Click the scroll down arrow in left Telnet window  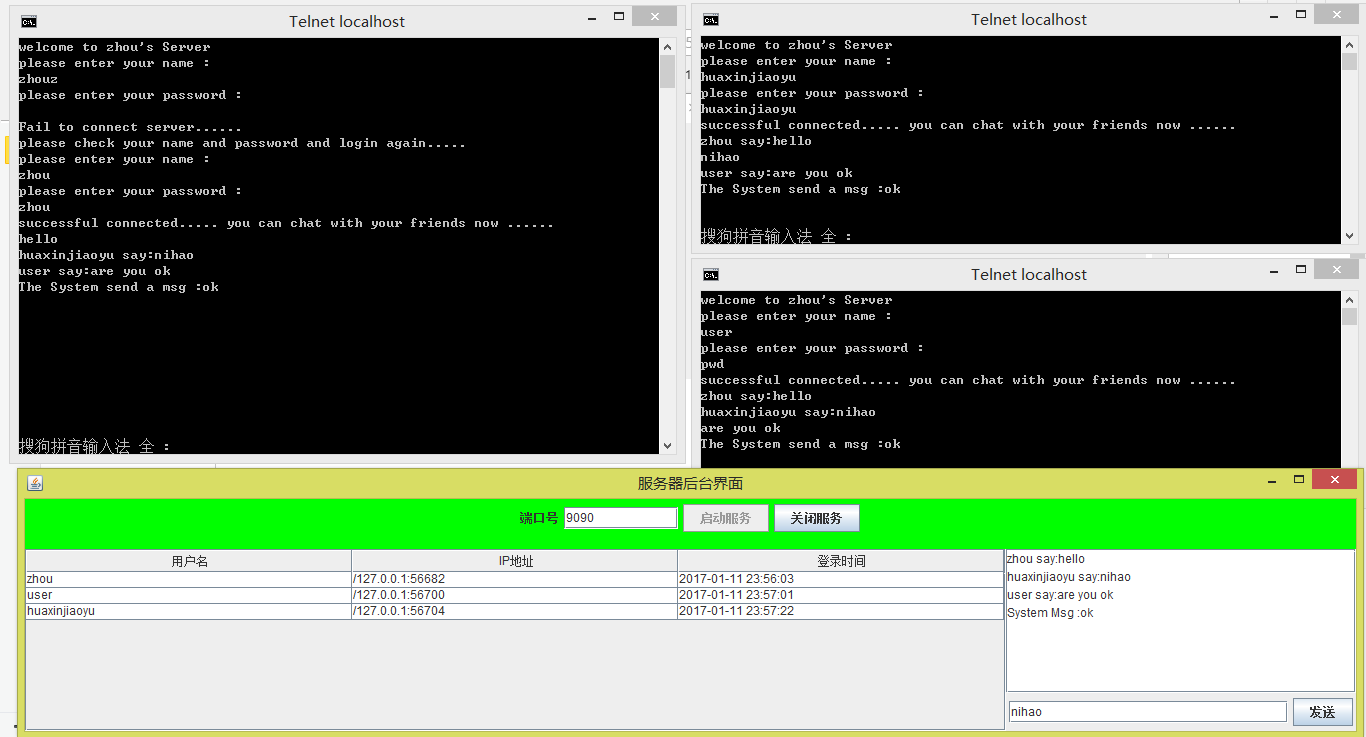[667, 446]
